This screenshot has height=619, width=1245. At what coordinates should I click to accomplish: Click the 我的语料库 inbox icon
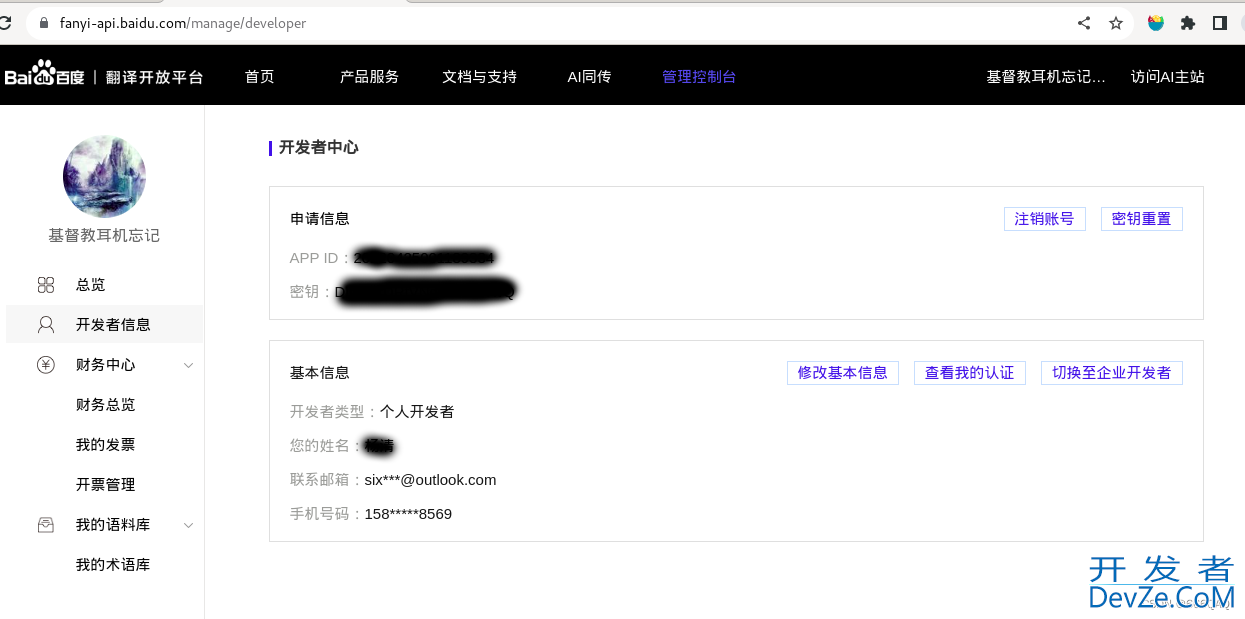tap(46, 525)
